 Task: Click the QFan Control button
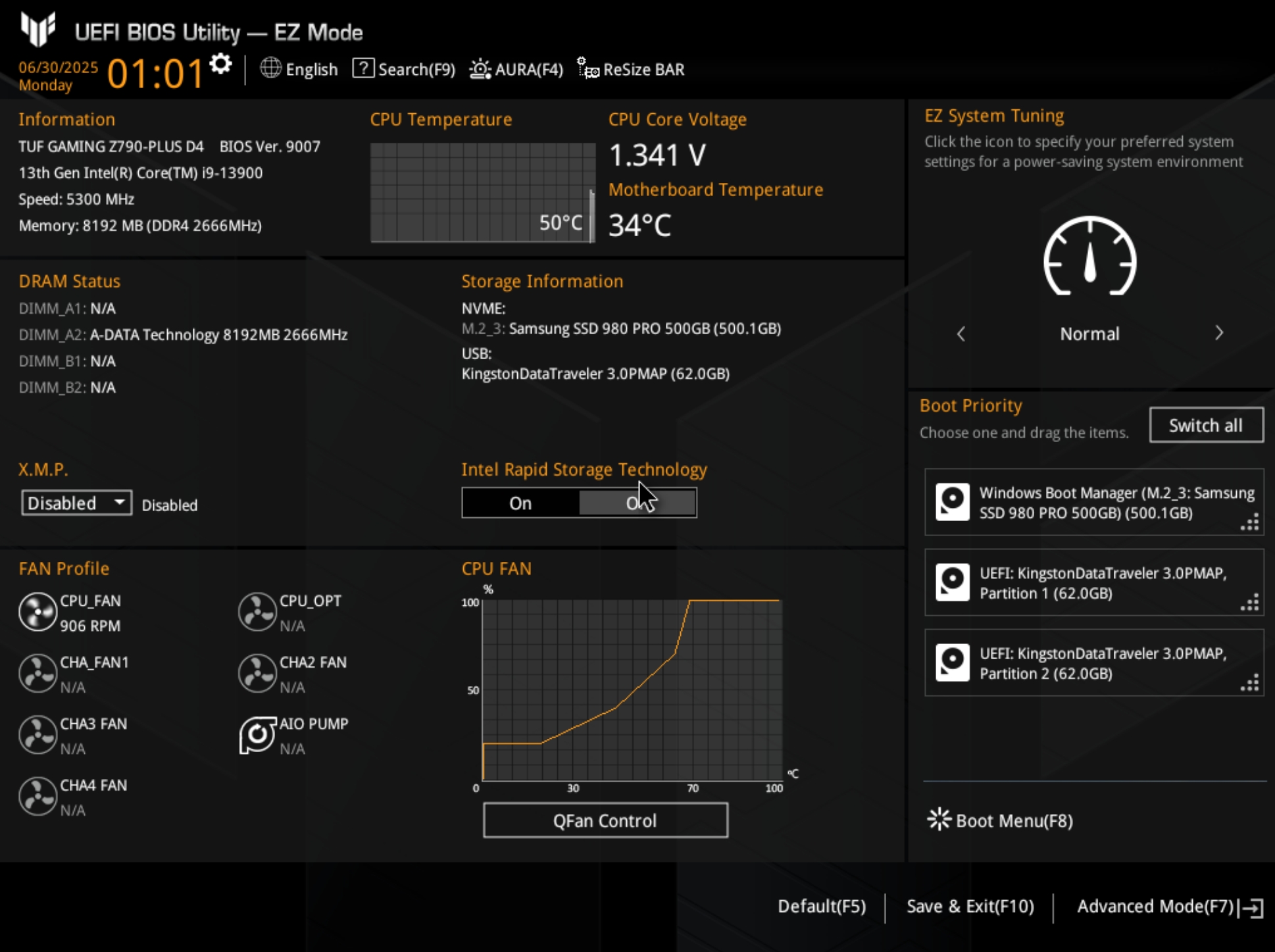coord(605,820)
